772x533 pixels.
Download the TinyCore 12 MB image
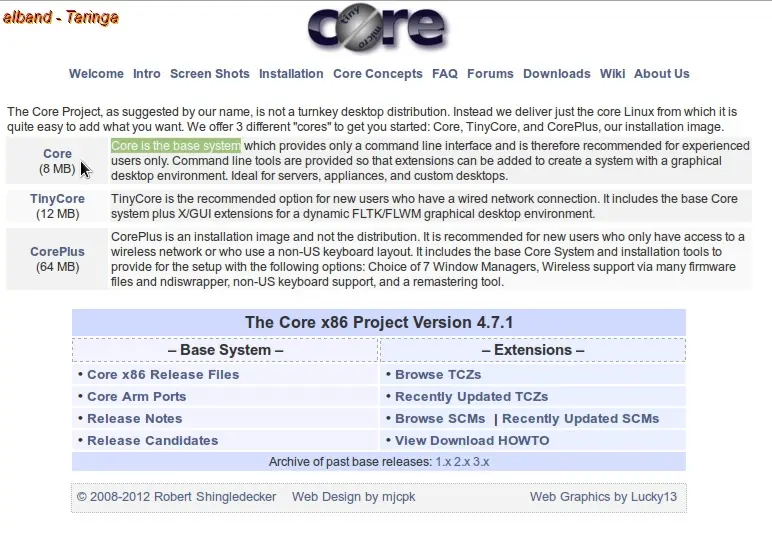pos(57,199)
